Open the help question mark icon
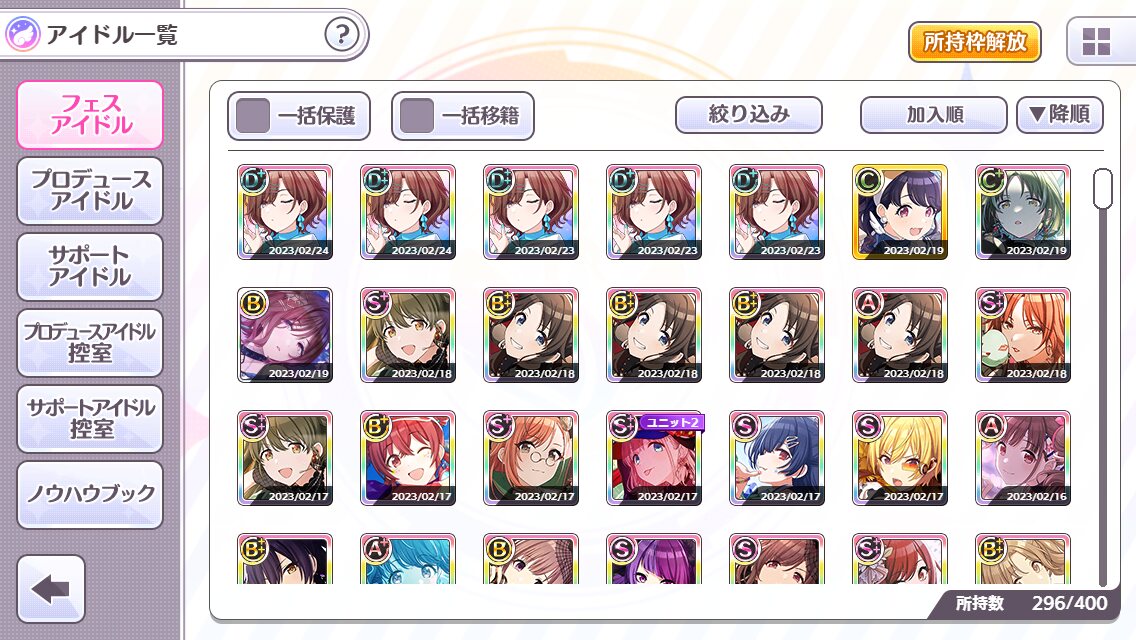The height and width of the screenshot is (640, 1136). (x=341, y=34)
